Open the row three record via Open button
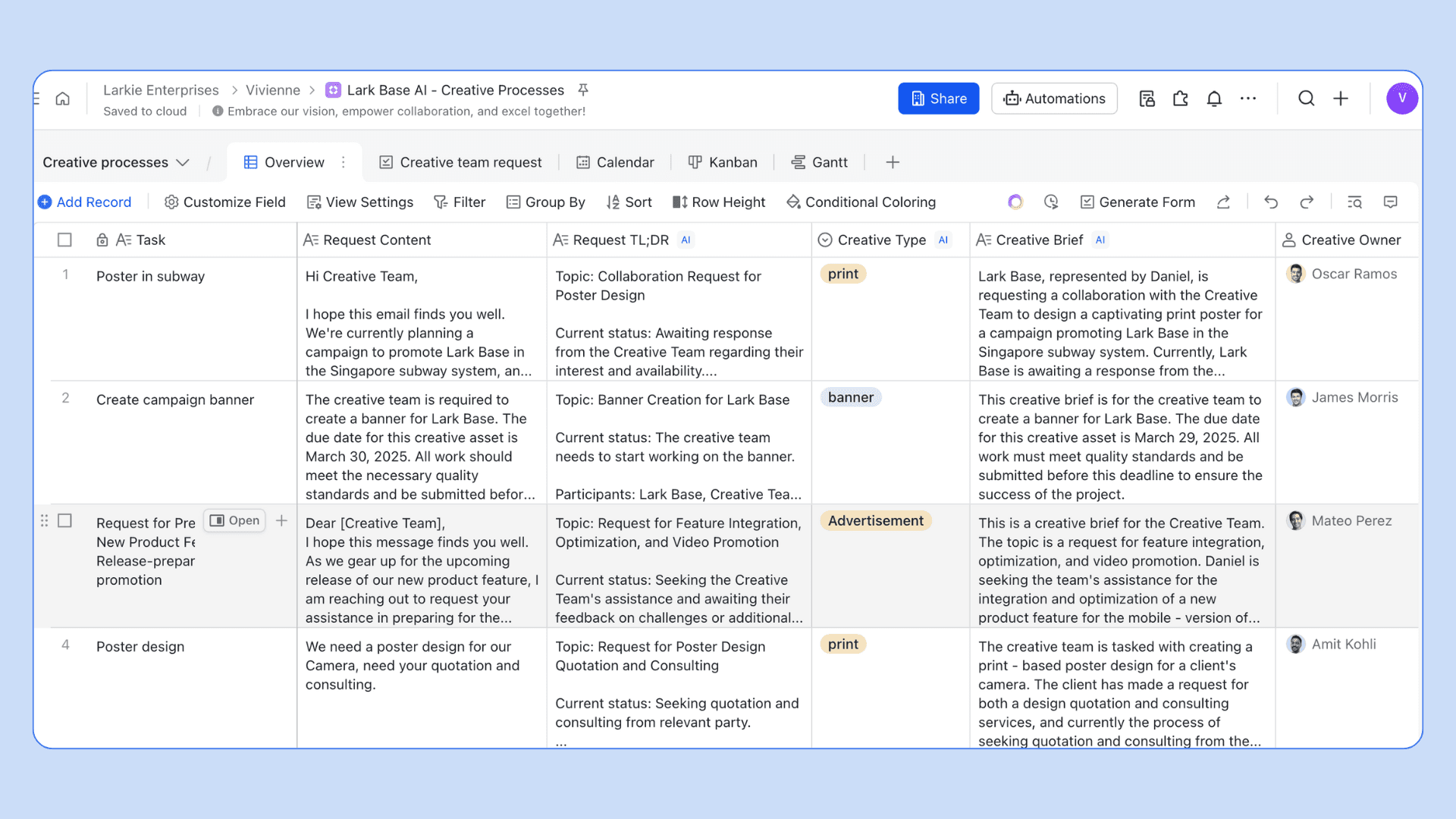This screenshot has height=819, width=1456. [234, 520]
